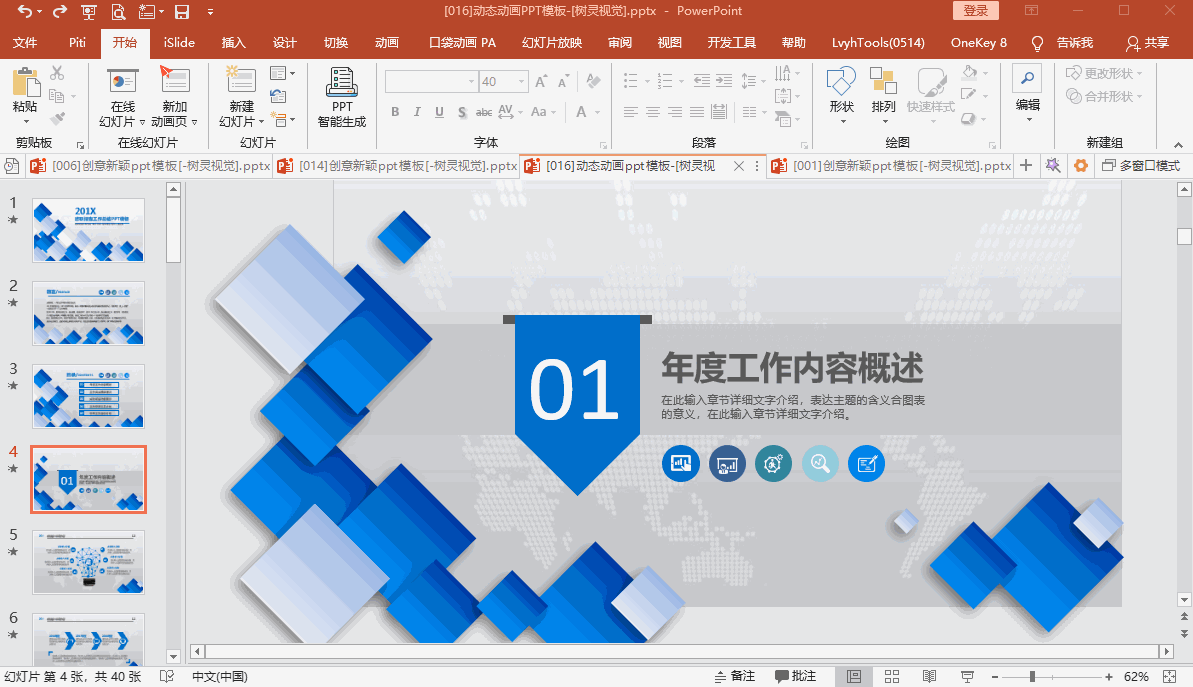1193x687 pixels.
Task: Open the Arrange (排列) menu
Action: pos(883,94)
